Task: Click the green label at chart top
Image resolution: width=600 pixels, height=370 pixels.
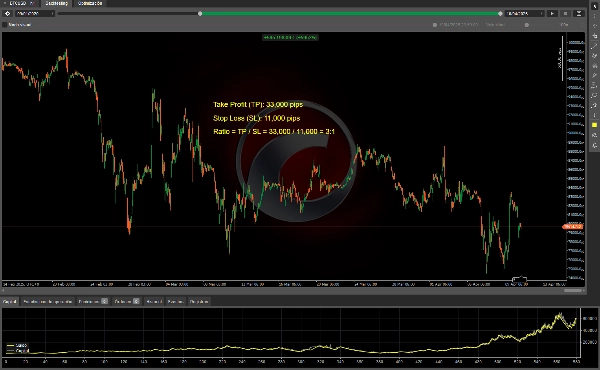Action: click(x=290, y=37)
